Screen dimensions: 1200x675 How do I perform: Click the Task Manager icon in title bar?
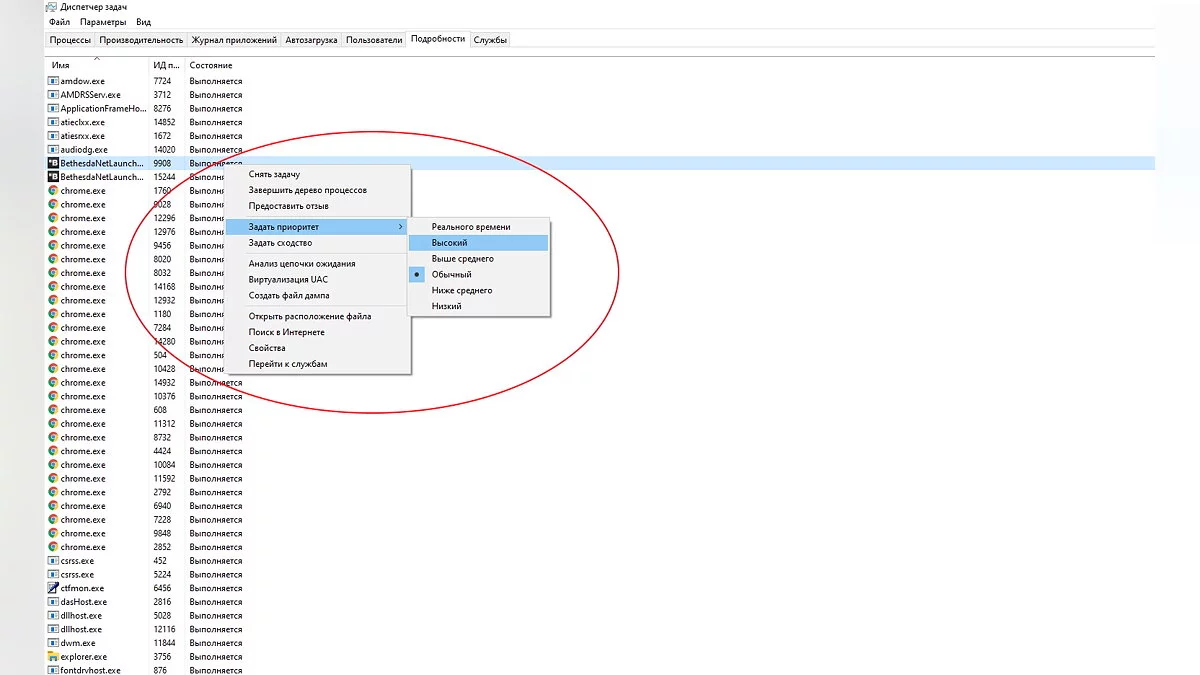pyautogui.click(x=52, y=7)
